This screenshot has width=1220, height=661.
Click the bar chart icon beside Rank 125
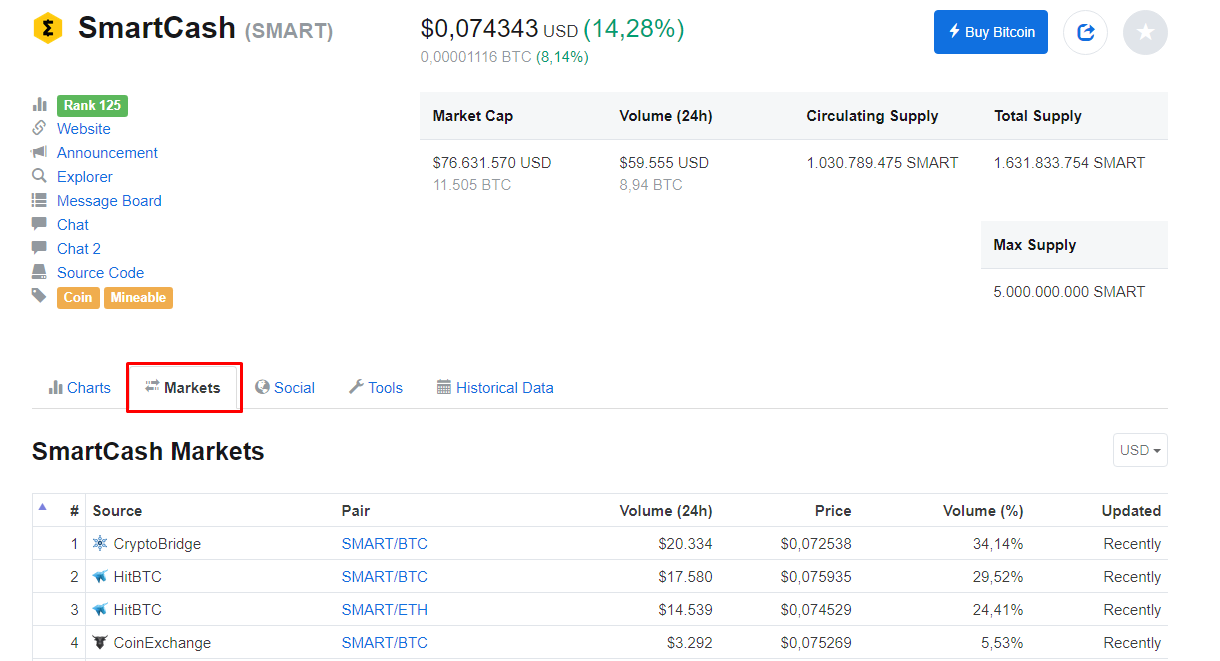(40, 105)
